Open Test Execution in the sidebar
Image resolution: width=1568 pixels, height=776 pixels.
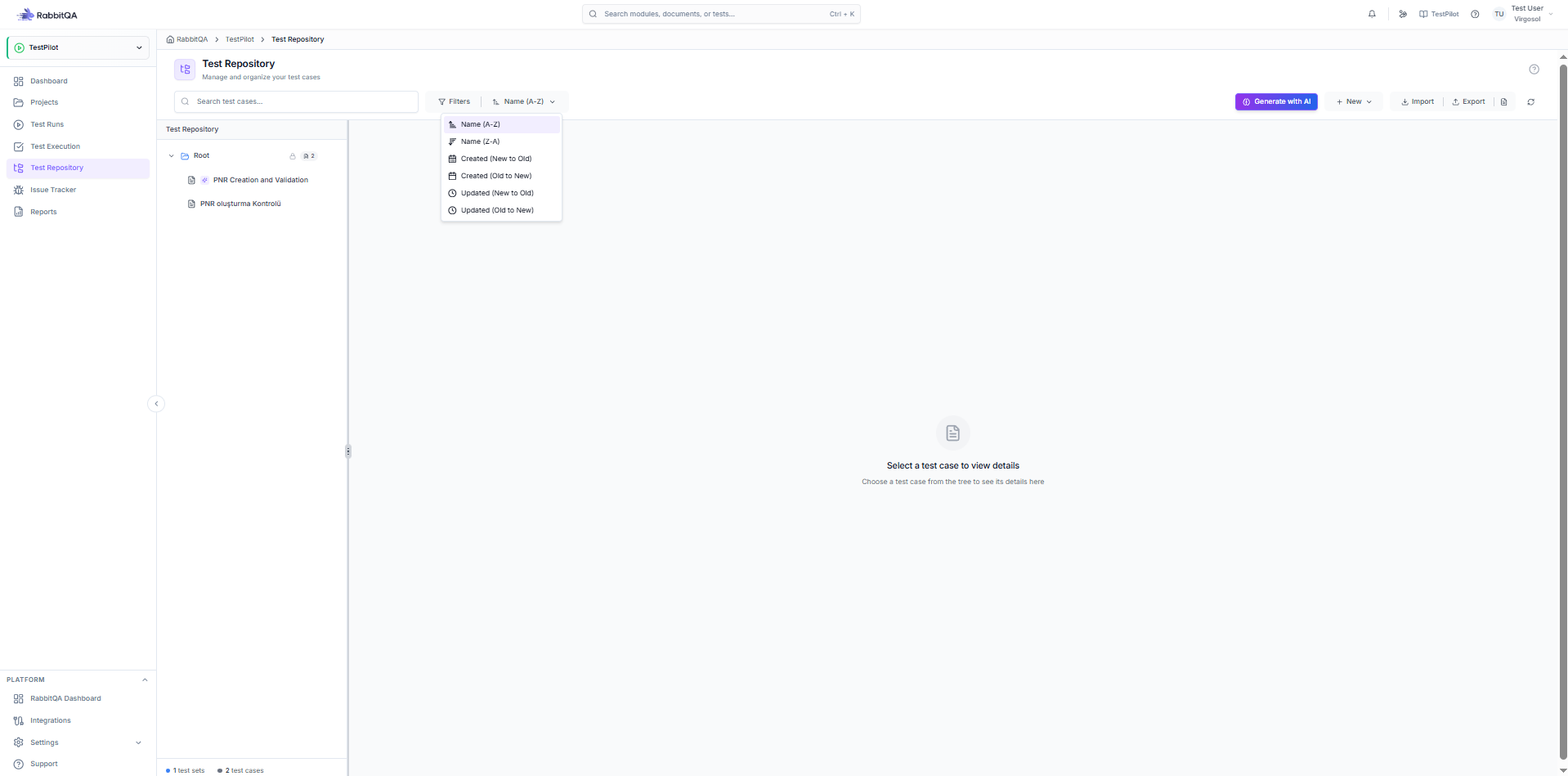click(78, 146)
